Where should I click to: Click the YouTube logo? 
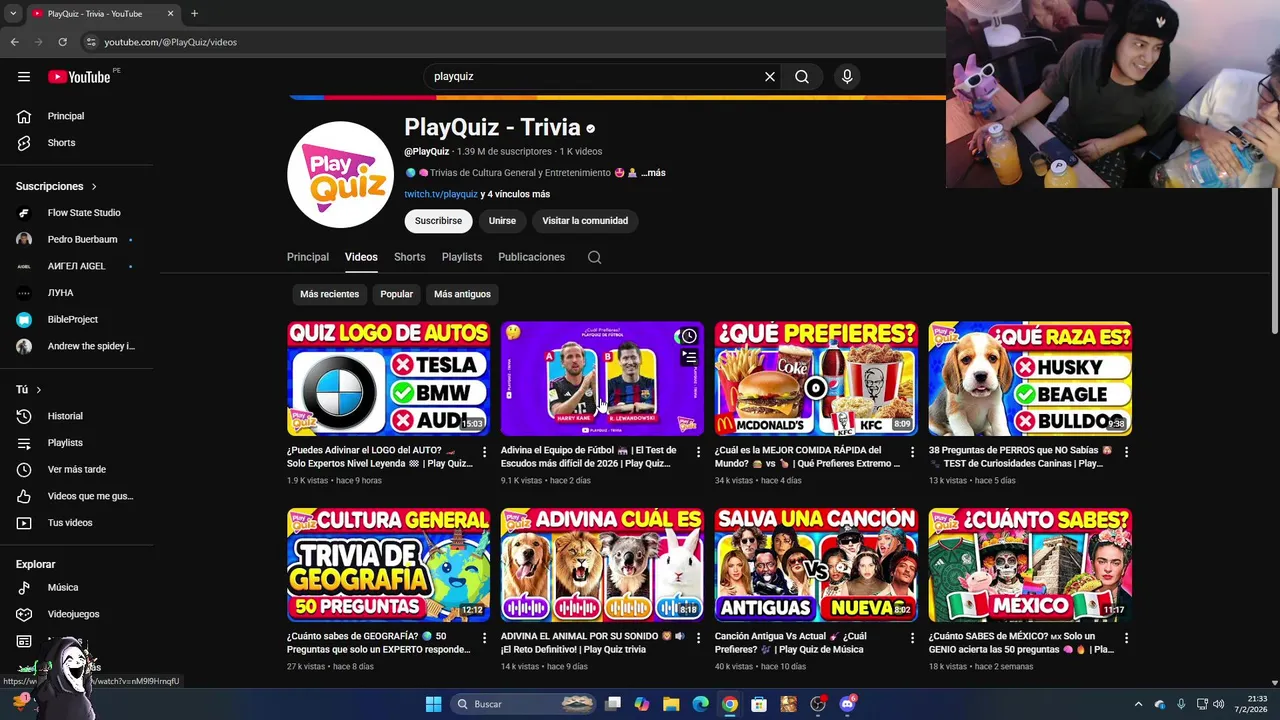(79, 77)
